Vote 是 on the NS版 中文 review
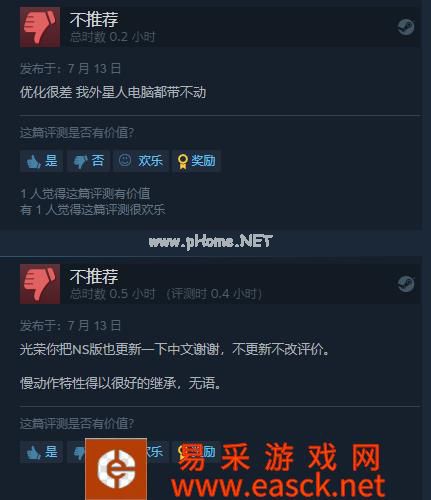This screenshot has width=431, height=500. [42, 452]
